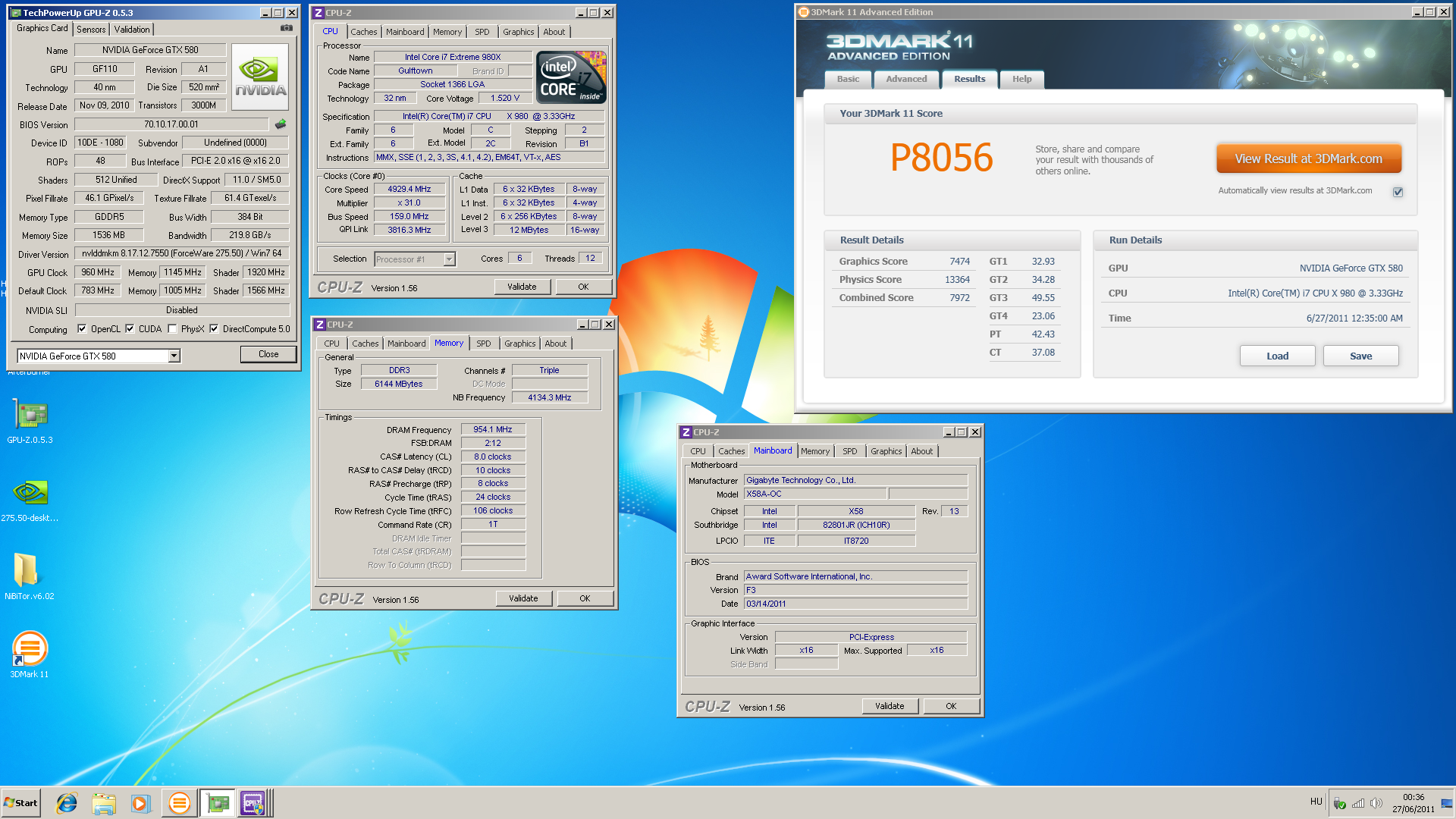This screenshot has height=819, width=1456.
Task: Click the BIOS version save chip icon
Action: pos(281,124)
